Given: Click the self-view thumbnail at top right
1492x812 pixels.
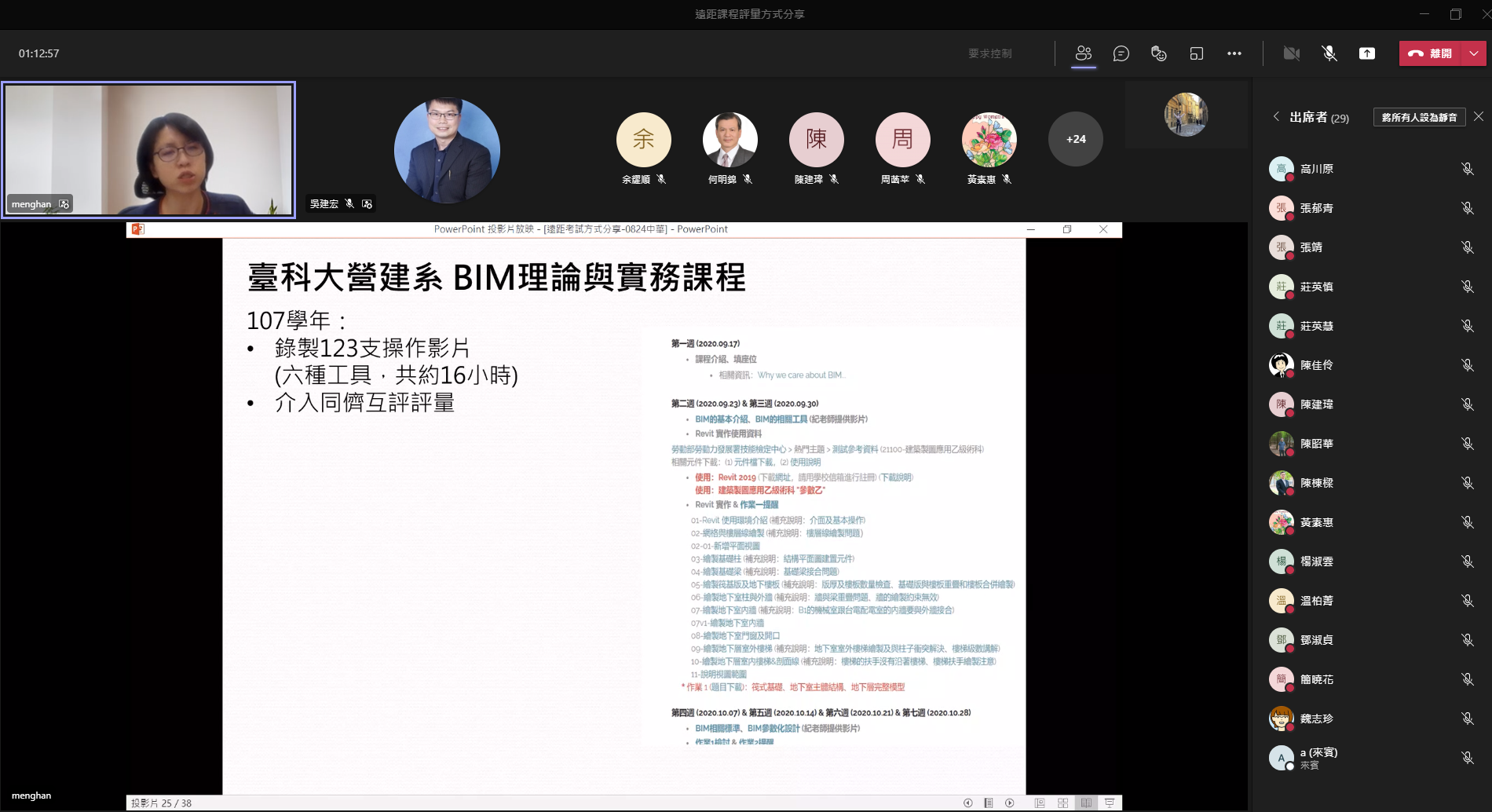Looking at the screenshot, I should (x=1186, y=115).
